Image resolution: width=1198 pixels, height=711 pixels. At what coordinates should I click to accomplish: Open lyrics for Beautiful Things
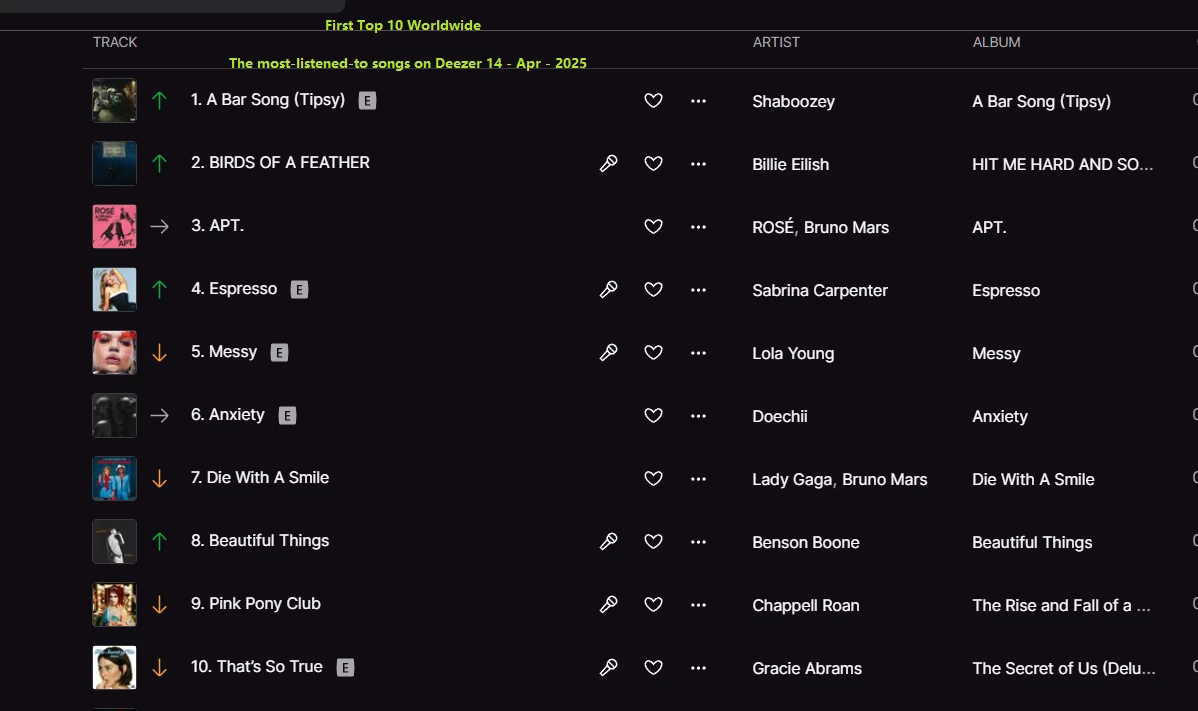[x=608, y=541]
